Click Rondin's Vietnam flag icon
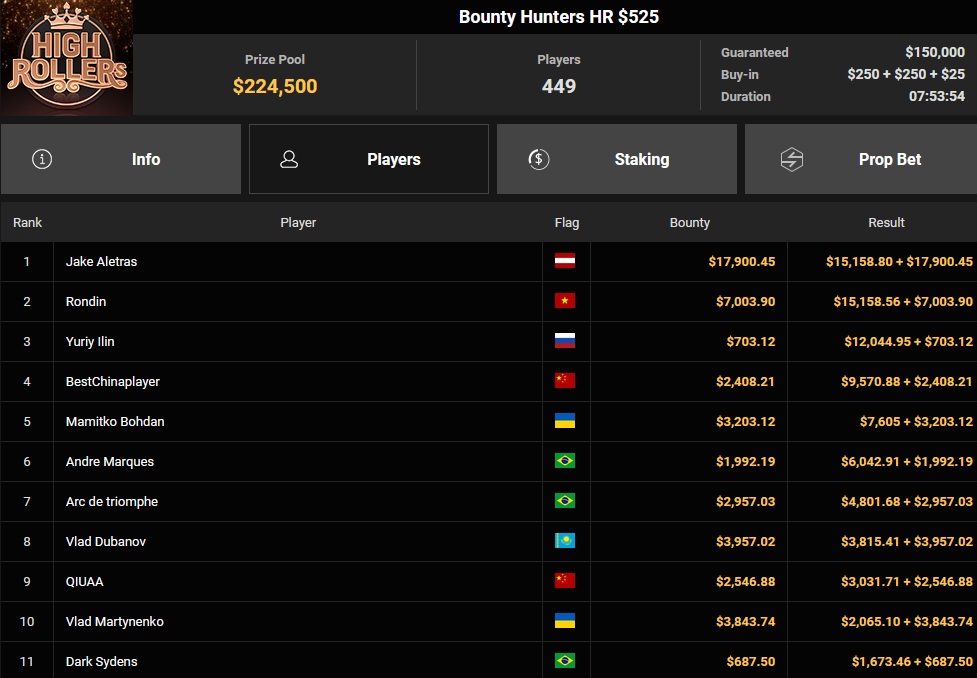 (565, 301)
